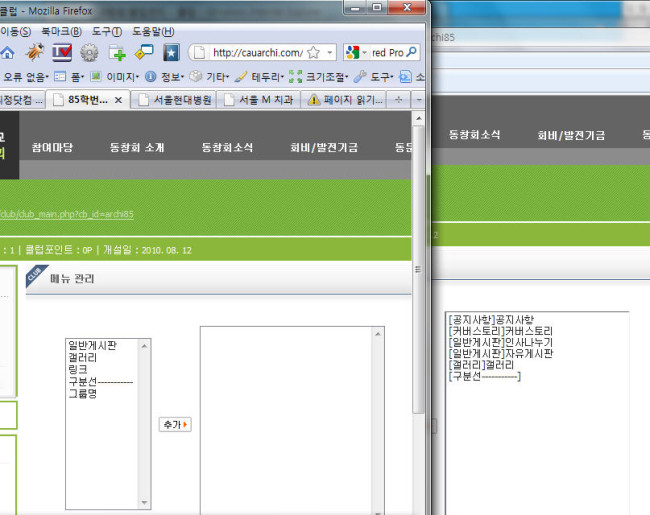
Task: Open 동창회소식 in the background window navigation
Action: 475,135
